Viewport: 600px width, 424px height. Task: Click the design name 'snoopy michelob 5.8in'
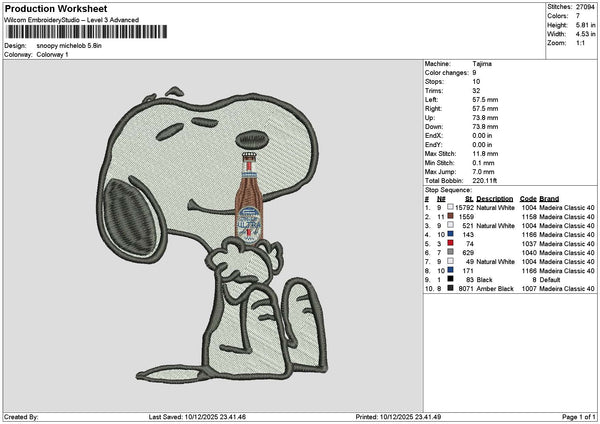[x=69, y=46]
